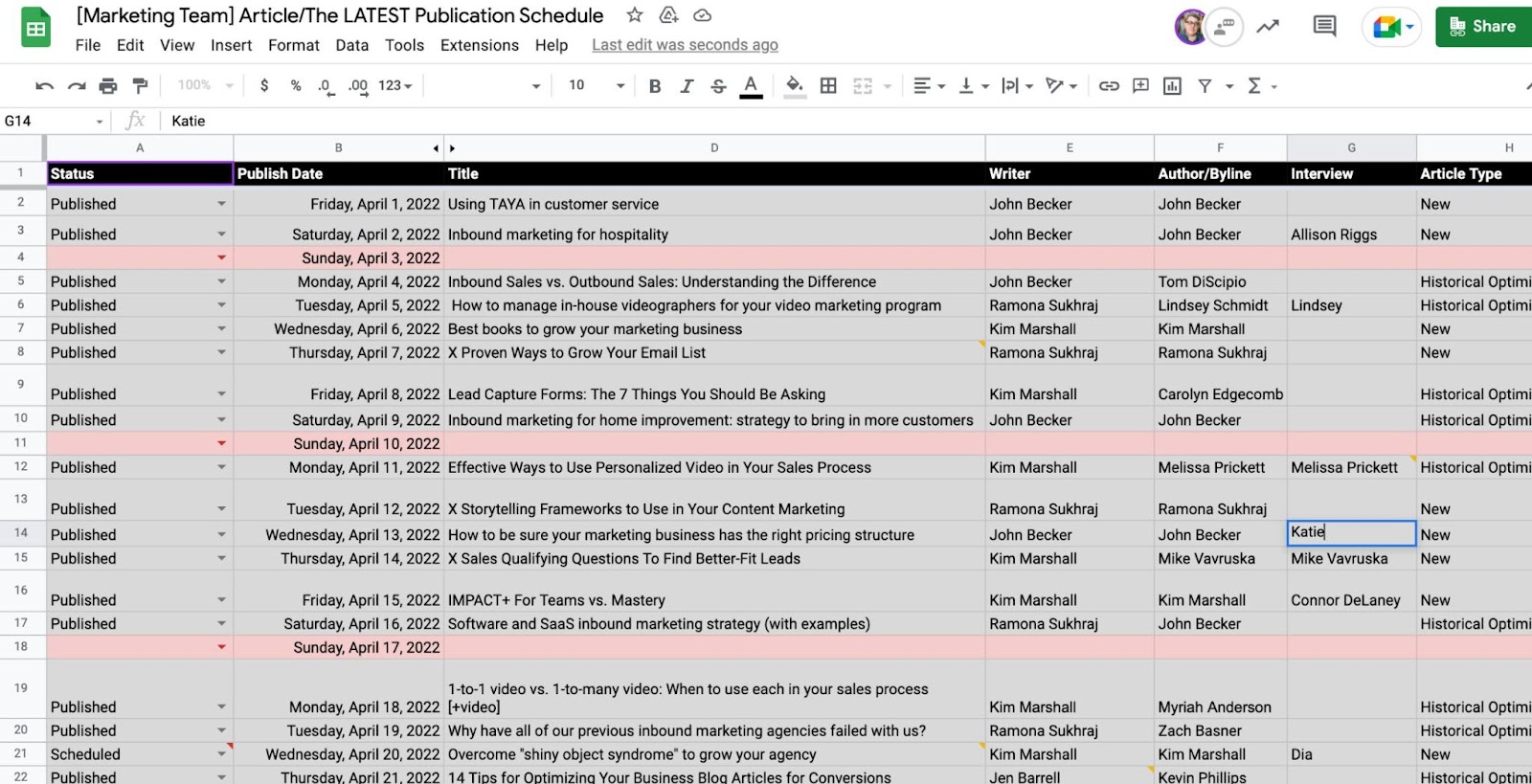
Task: Toggle italic formatting
Action: (687, 86)
